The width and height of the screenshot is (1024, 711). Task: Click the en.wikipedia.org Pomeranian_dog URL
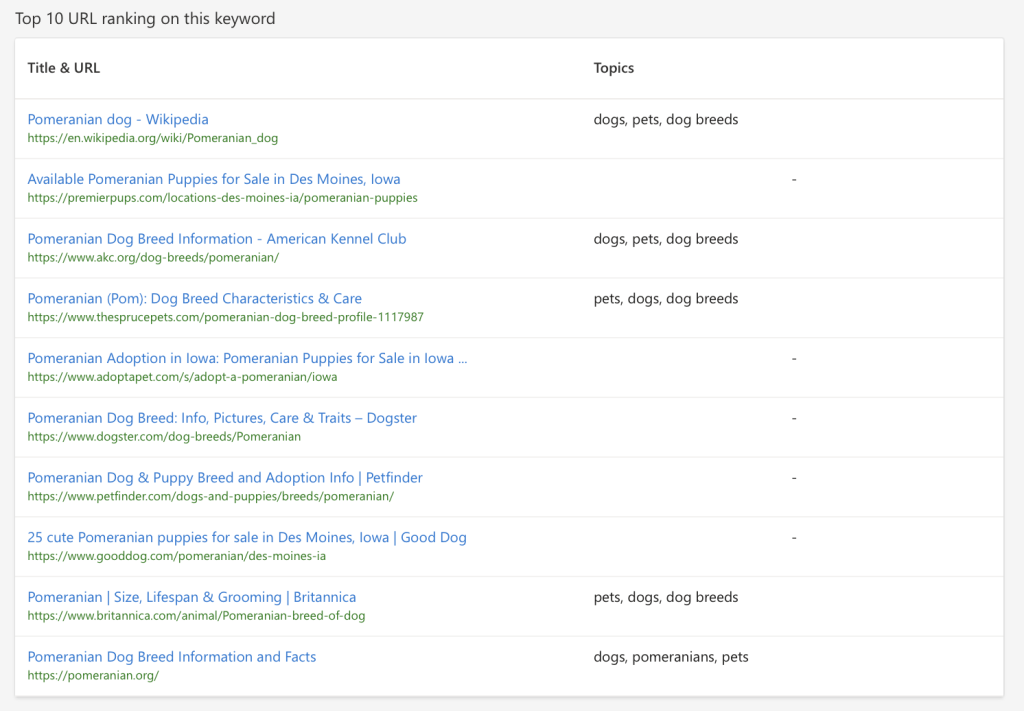click(x=152, y=138)
